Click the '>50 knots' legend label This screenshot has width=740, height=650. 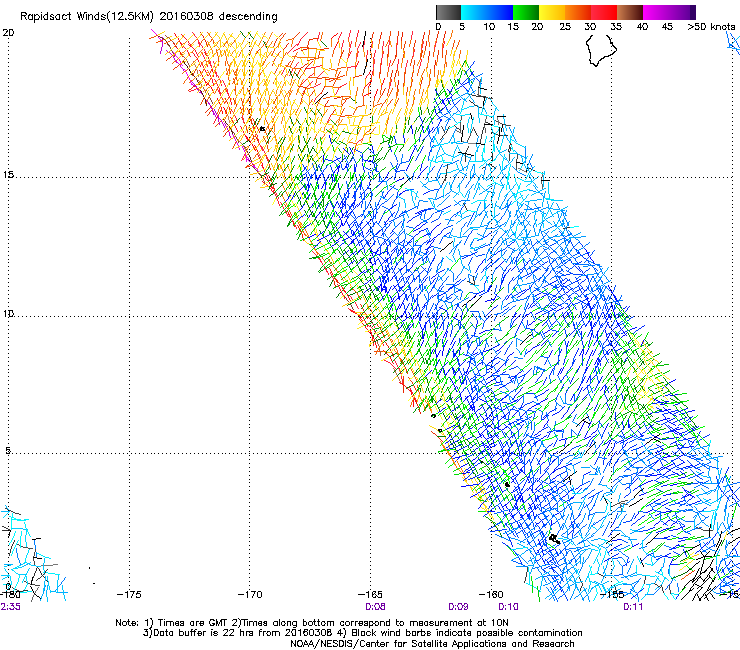[x=711, y=26]
